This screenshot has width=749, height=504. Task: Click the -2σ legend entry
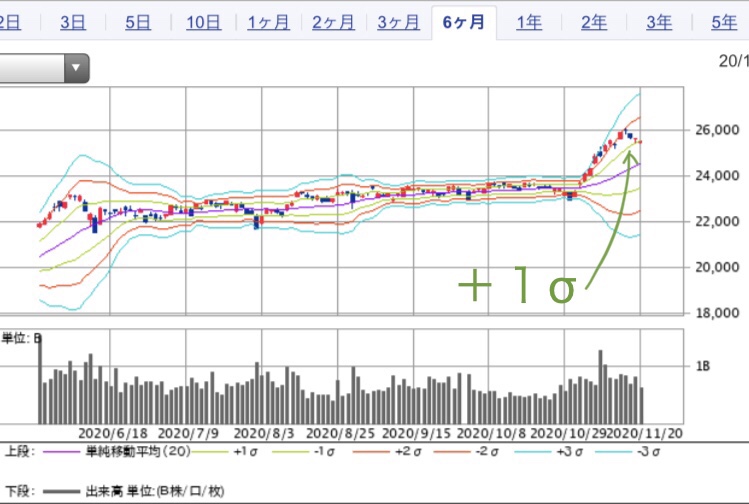click(x=487, y=451)
